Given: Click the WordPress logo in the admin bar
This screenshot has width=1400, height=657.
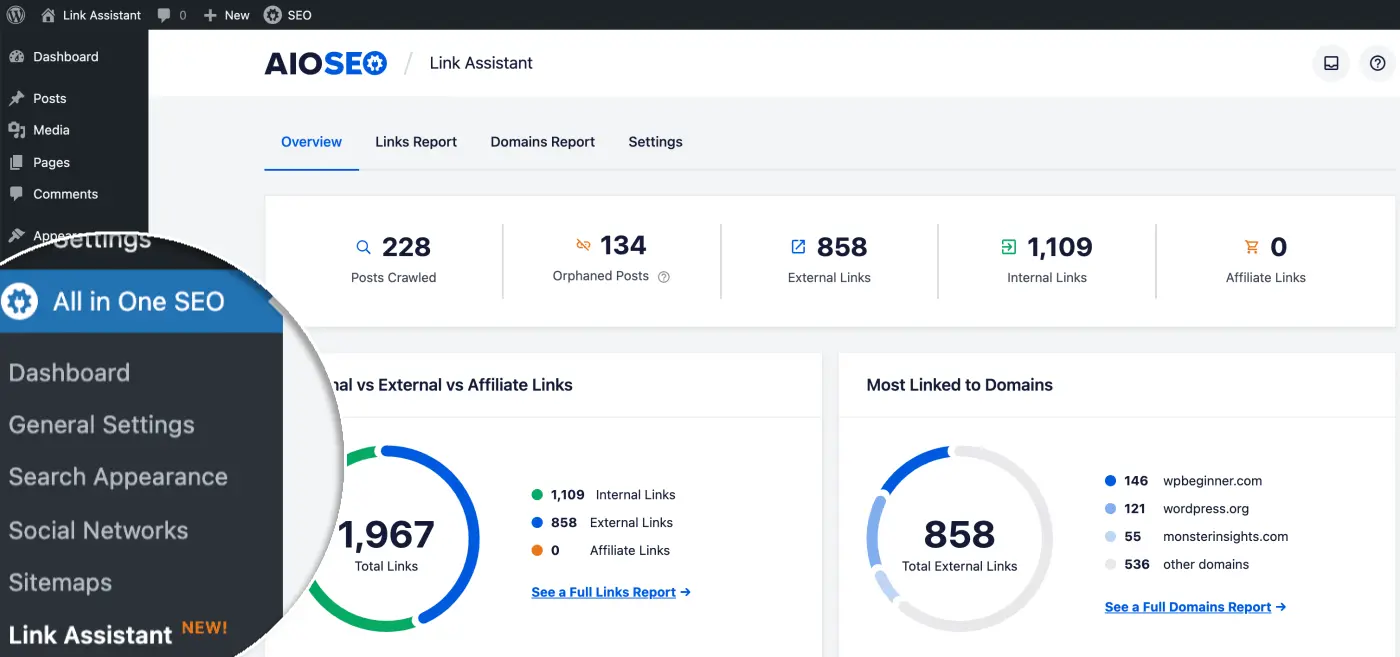Looking at the screenshot, I should (15, 14).
